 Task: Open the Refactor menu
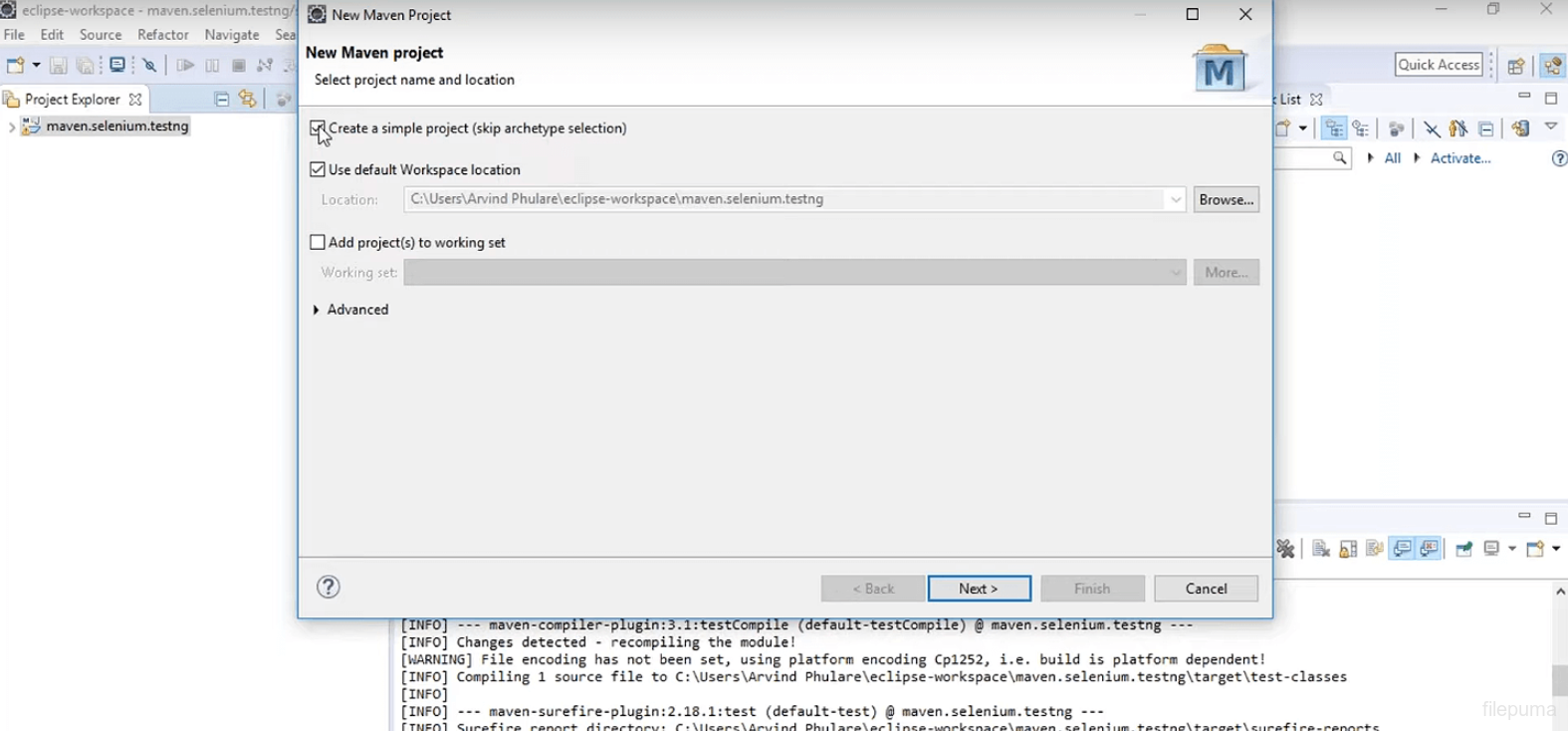[x=162, y=35]
